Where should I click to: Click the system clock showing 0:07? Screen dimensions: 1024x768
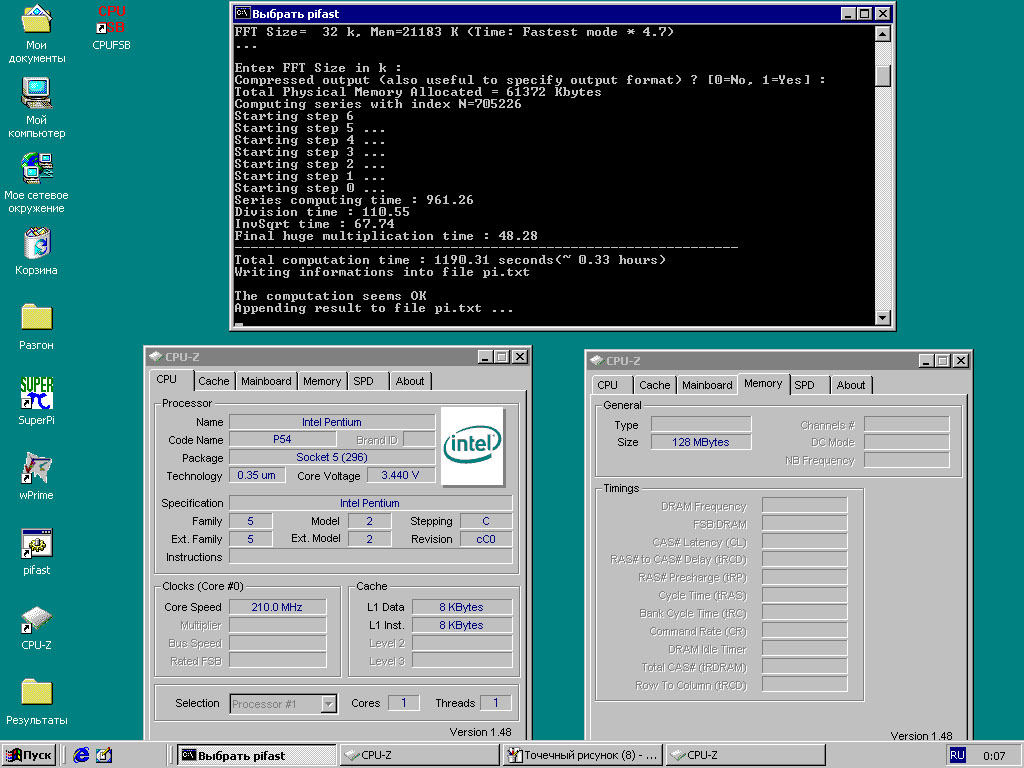point(994,756)
